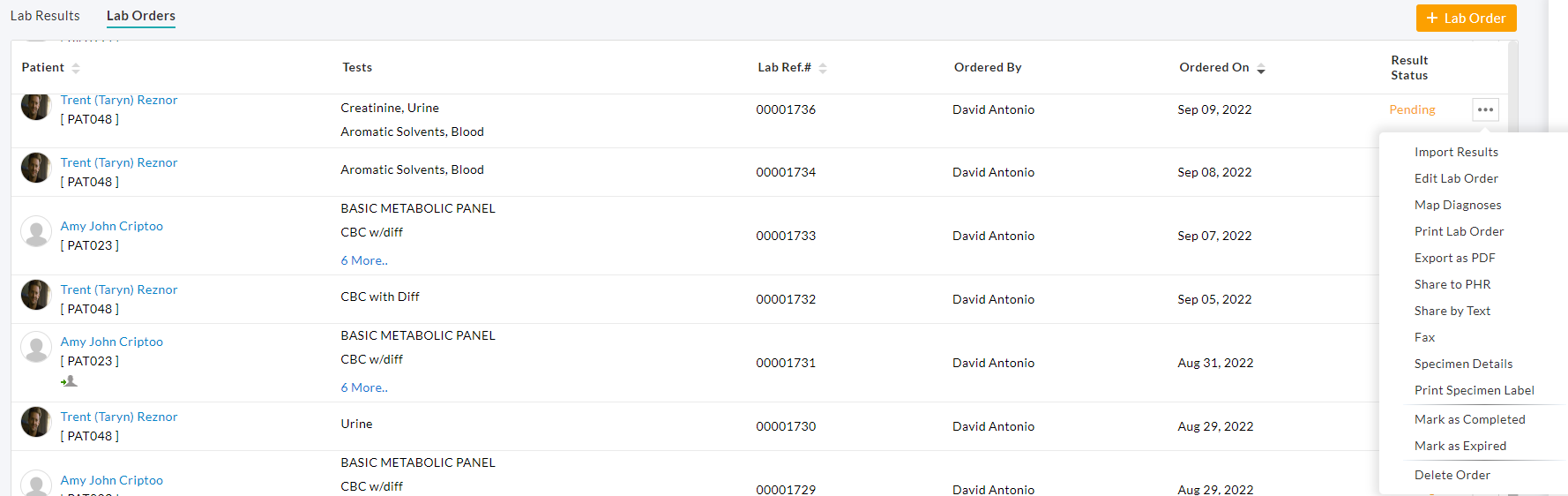Switch to the Lab Results tab
Image resolution: width=1568 pixels, height=496 pixels.
(45, 16)
